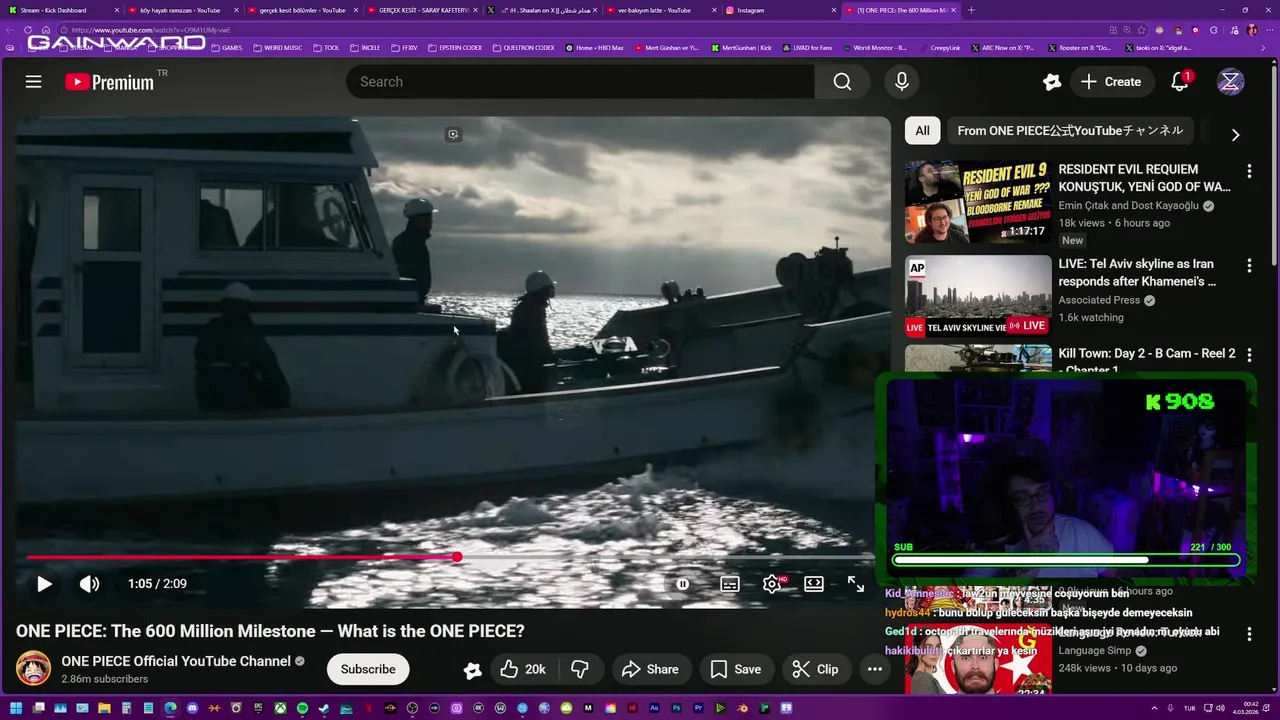Open Steam from the taskbar
The width and height of the screenshot is (1280, 720).
click(x=324, y=709)
